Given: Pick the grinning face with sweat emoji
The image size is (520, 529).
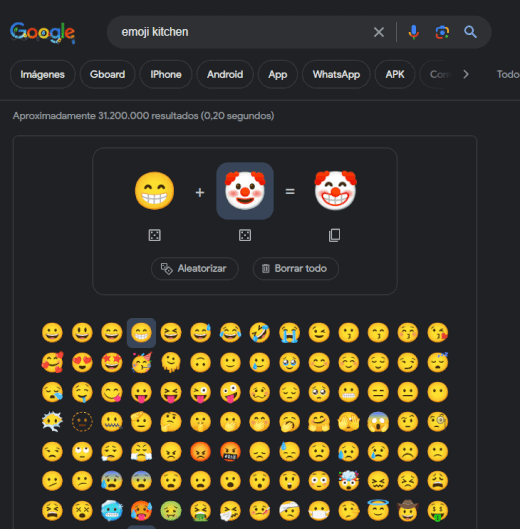Looking at the screenshot, I should [x=200, y=333].
